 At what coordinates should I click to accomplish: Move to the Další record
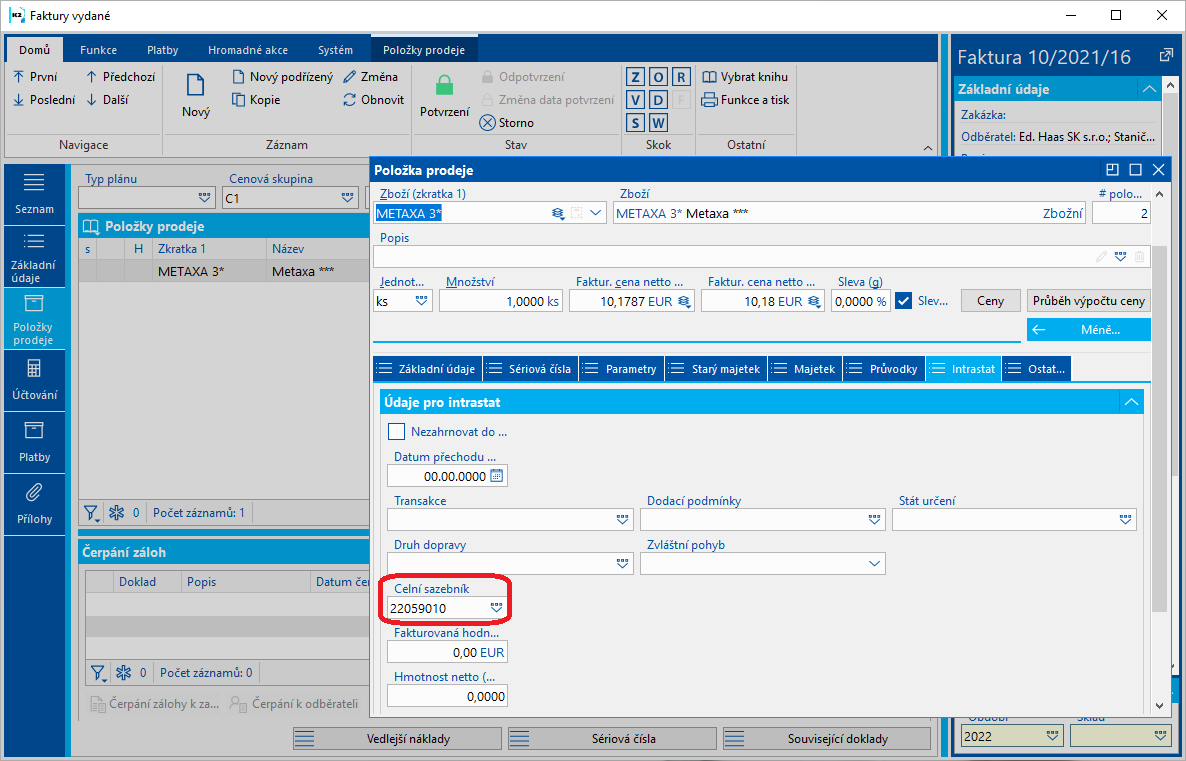pos(107,99)
